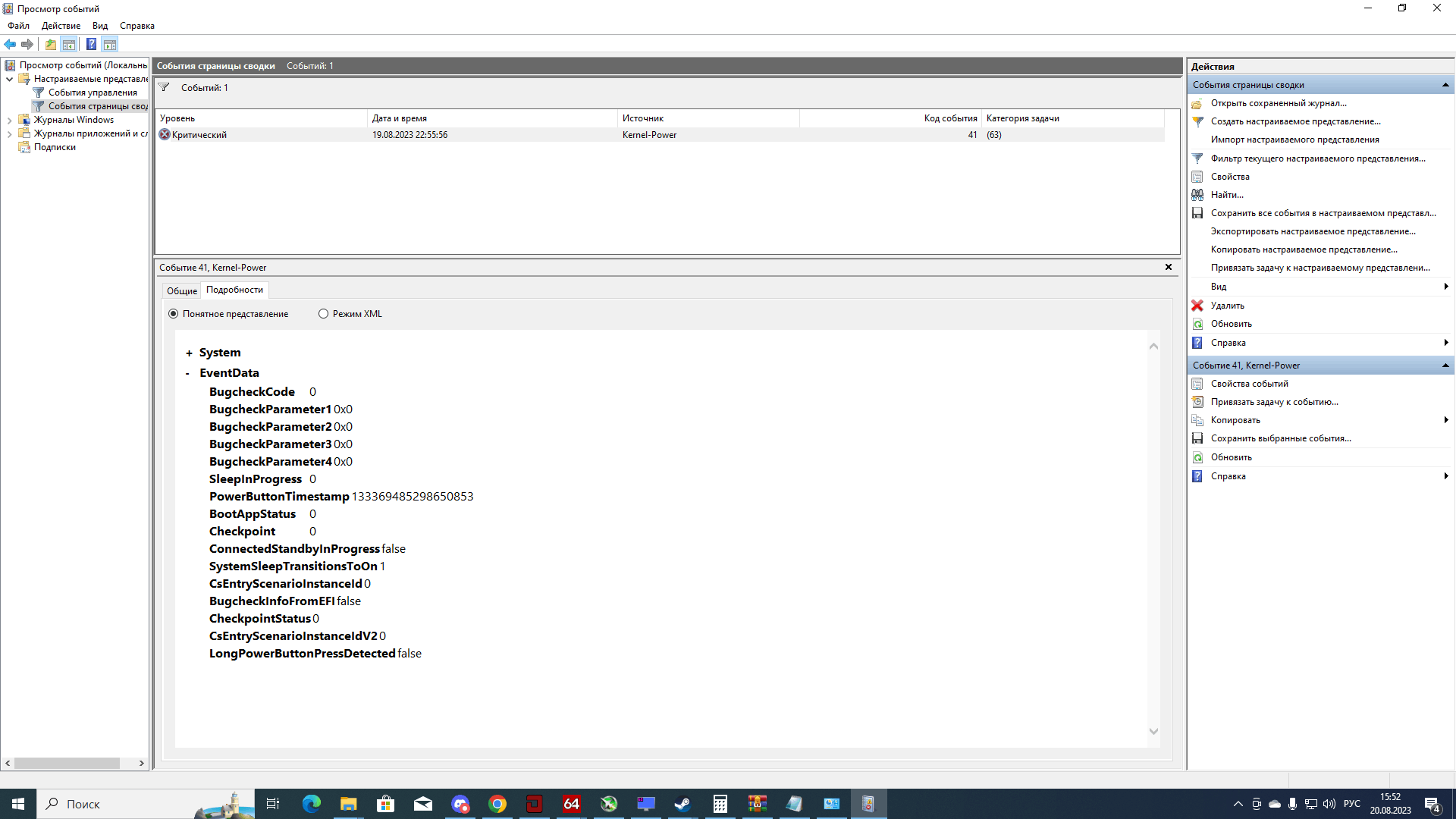Viewport: 1456px width, 819px height.
Task: Collapse the События страницы сводки actions section
Action: coord(1445,85)
